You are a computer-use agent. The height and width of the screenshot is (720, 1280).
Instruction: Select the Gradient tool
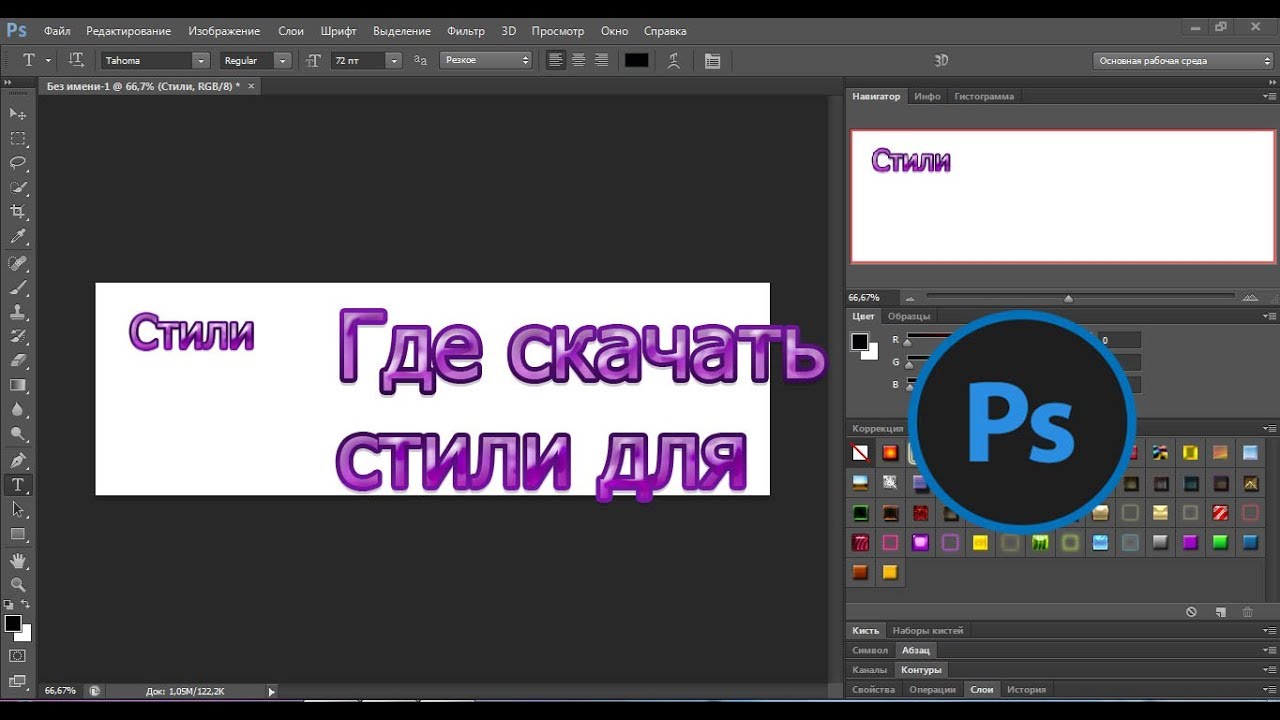(18, 385)
